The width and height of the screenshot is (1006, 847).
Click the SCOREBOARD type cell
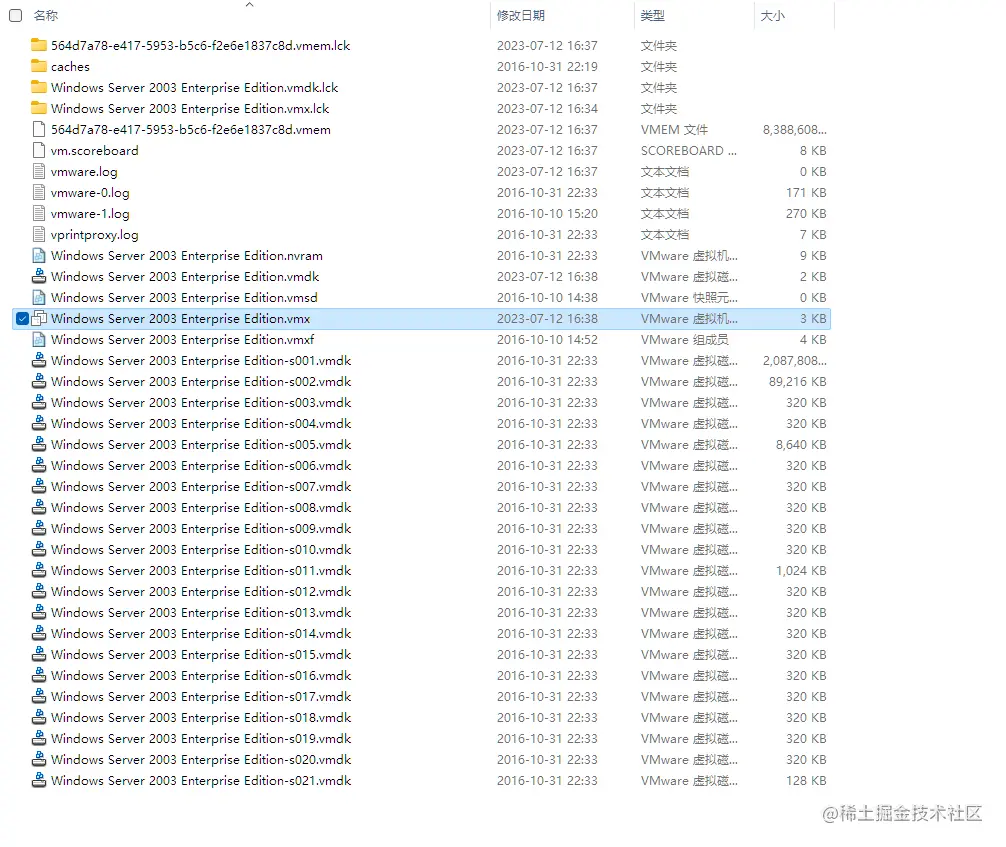click(688, 150)
